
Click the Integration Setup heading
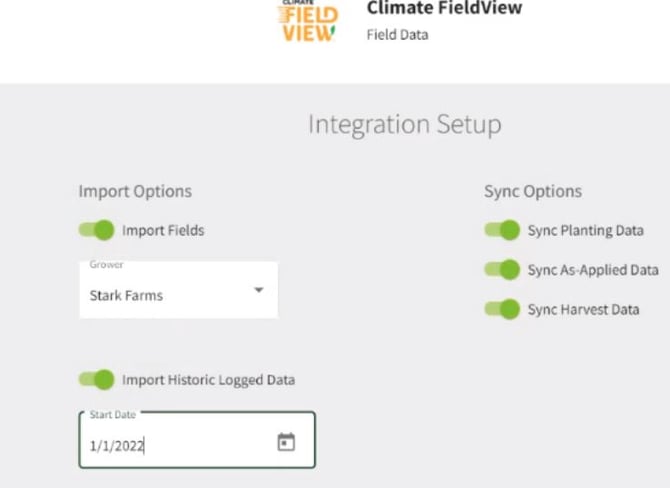tap(404, 125)
